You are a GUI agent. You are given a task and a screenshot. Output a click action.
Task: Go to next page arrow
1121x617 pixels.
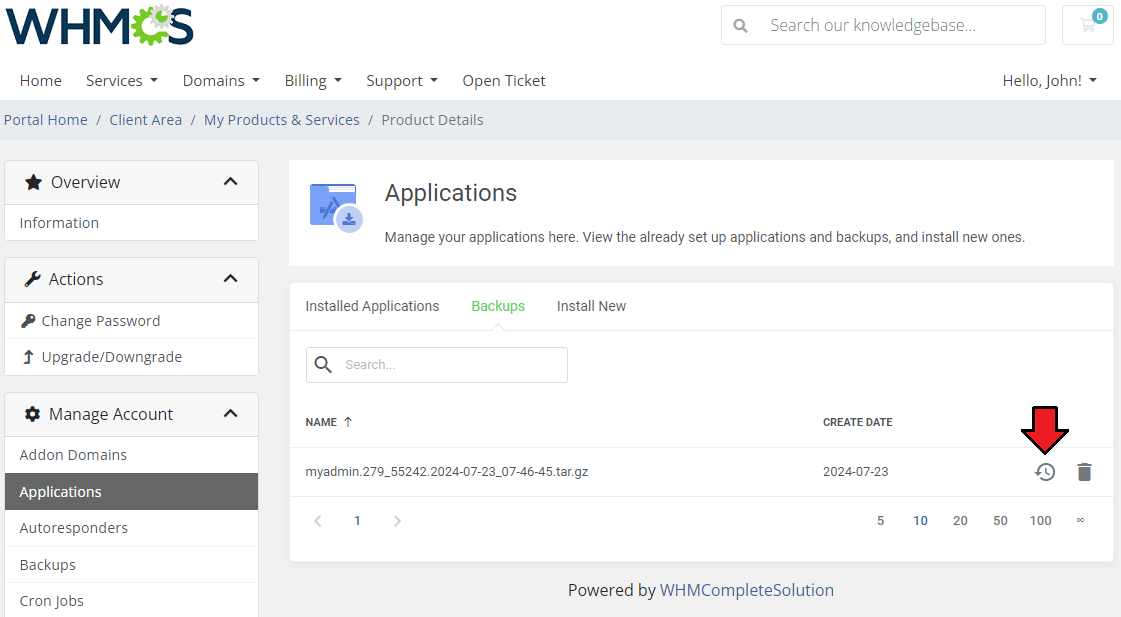coord(397,520)
